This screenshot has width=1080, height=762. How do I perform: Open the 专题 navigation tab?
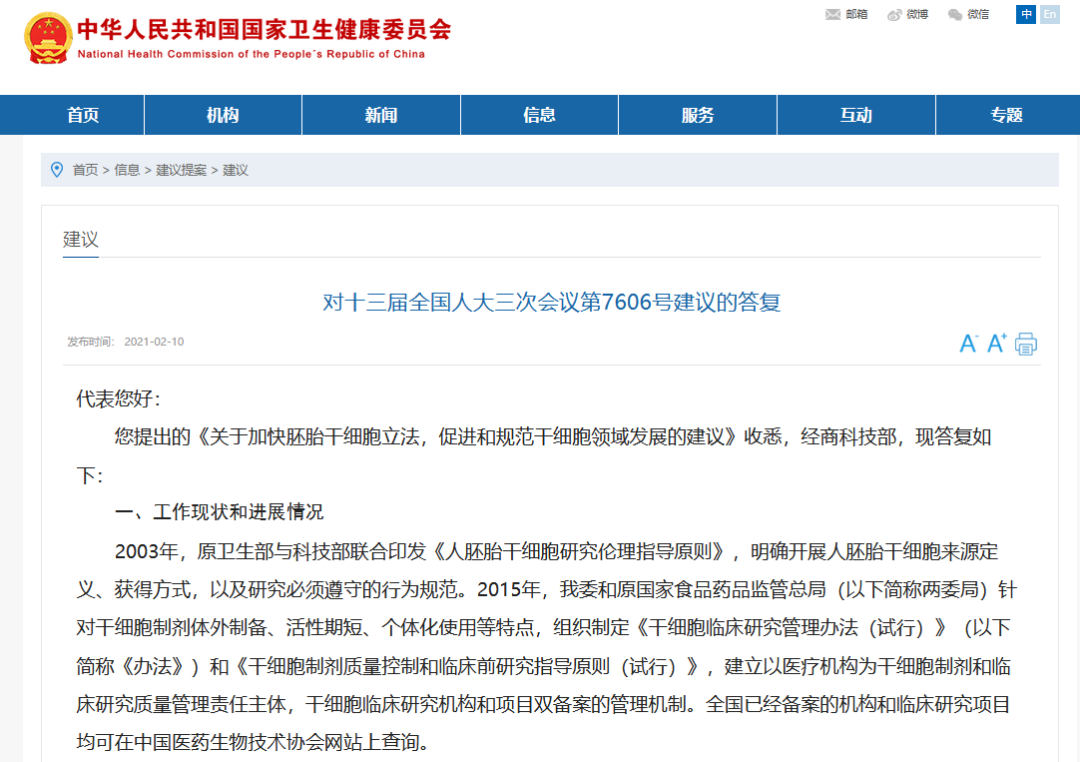[1006, 115]
